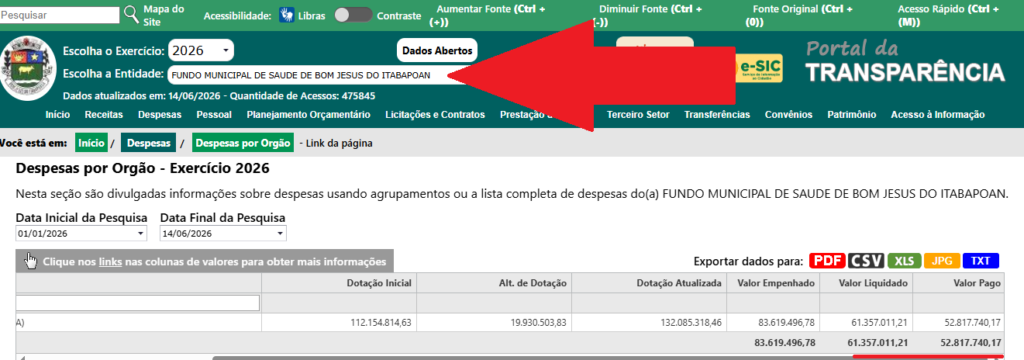The image size is (1024, 360).
Task: Open the Pessoal menu
Action: point(214,115)
